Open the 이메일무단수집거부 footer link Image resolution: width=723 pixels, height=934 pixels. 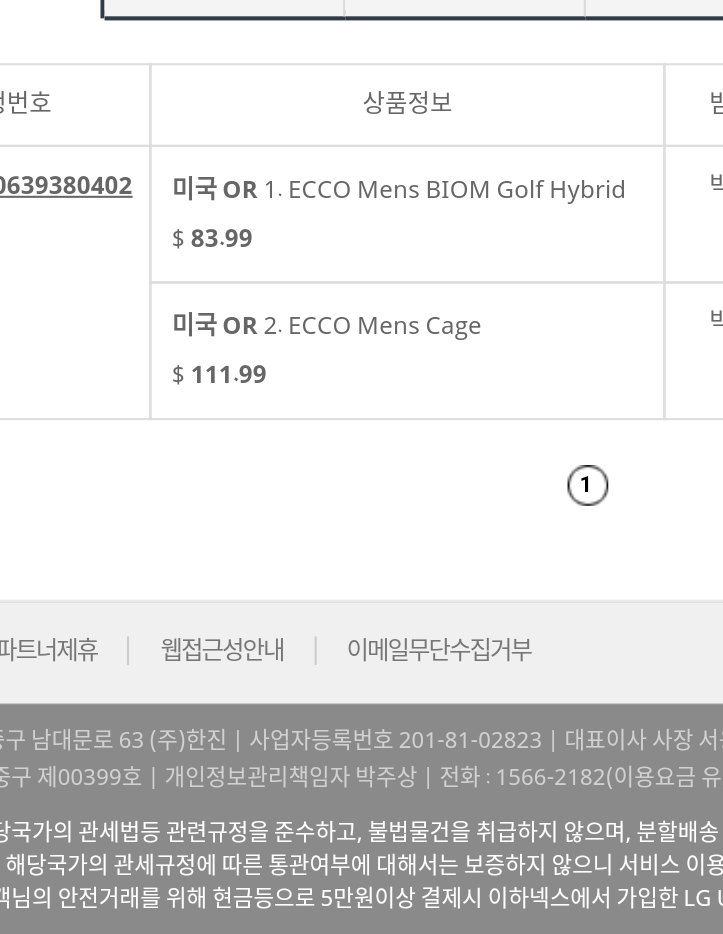pos(439,650)
